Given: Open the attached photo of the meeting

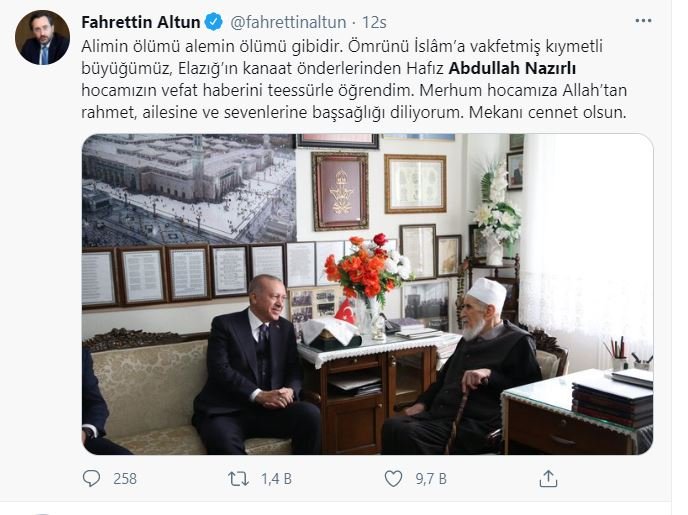Looking at the screenshot, I should coord(367,294).
